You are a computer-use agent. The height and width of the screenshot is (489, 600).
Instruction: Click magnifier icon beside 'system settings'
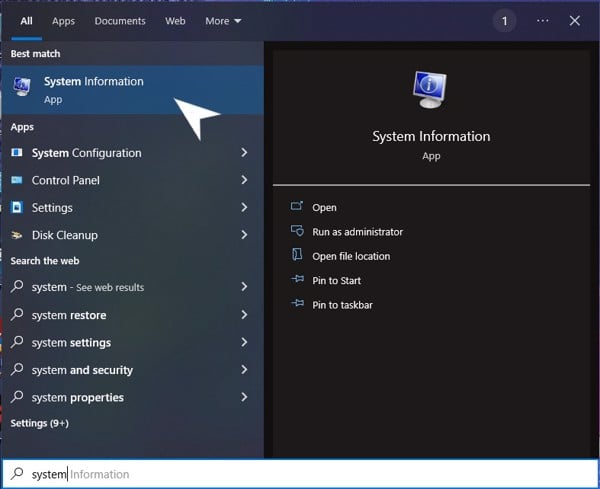click(17, 342)
